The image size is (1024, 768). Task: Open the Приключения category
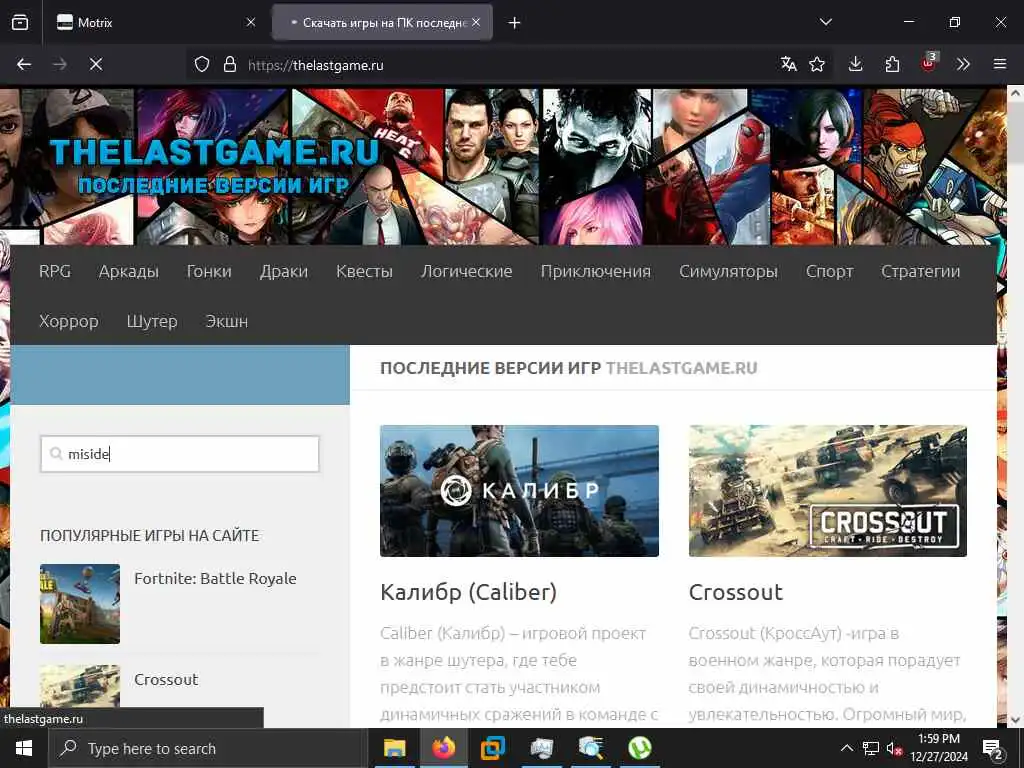(596, 271)
